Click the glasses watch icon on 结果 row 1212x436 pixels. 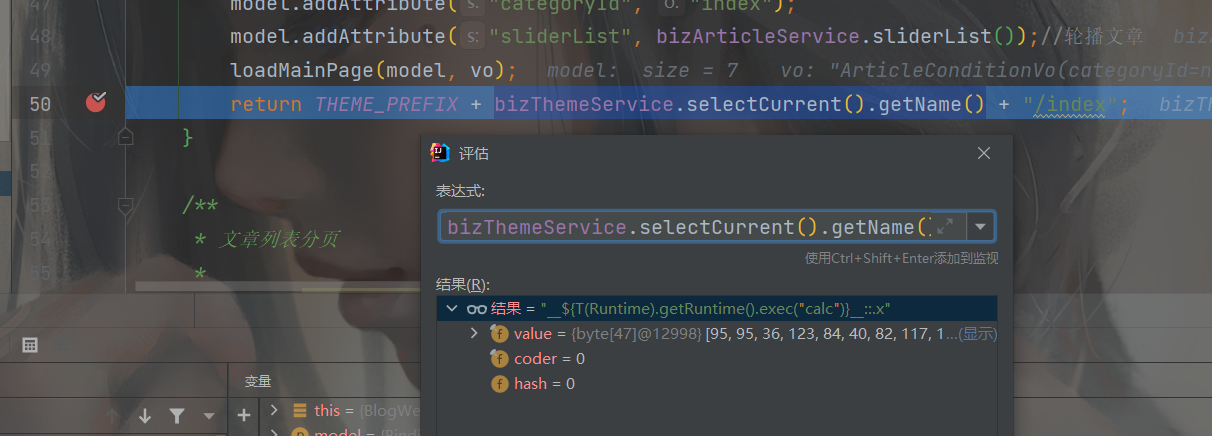pos(476,309)
